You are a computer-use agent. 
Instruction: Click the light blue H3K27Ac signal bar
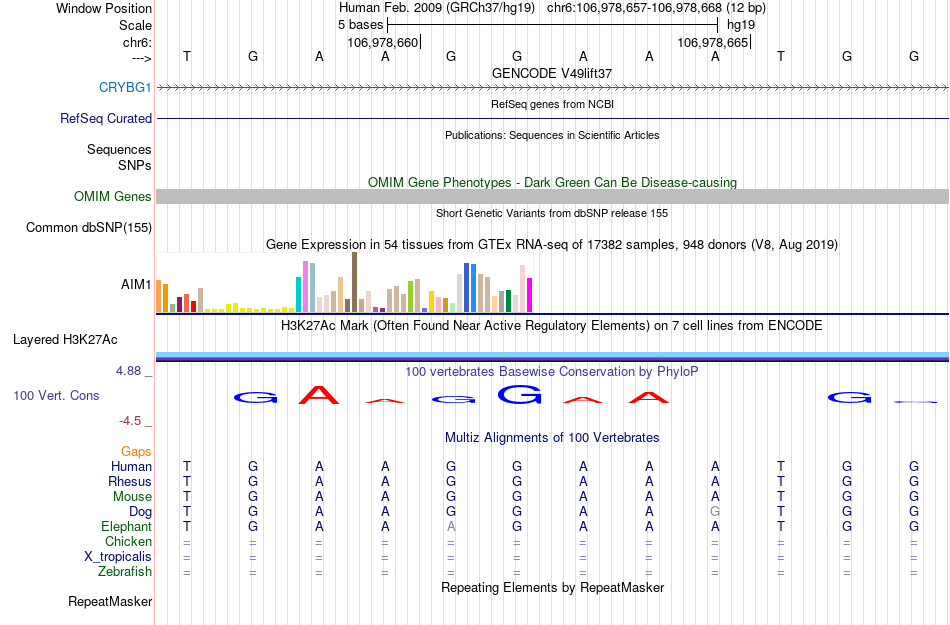coord(552,355)
